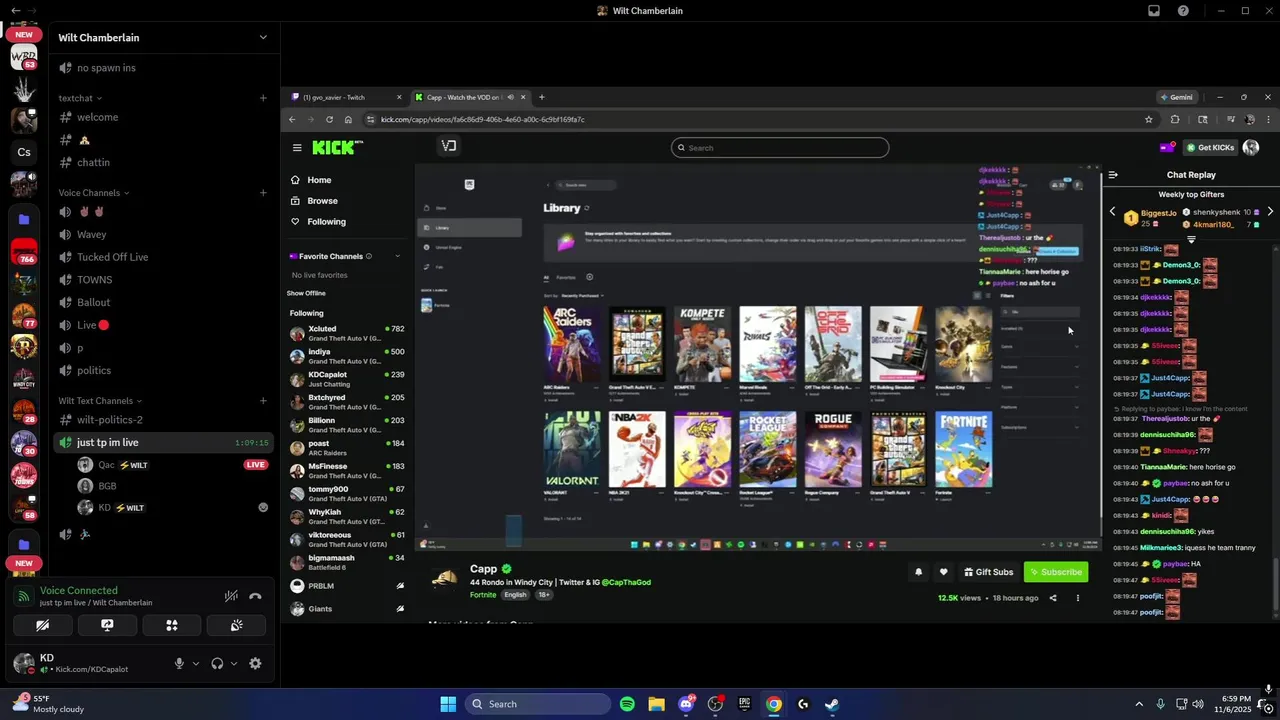Image resolution: width=1280 pixels, height=720 pixels.
Task: Subscribe to Capp channel
Action: [x=1056, y=572]
